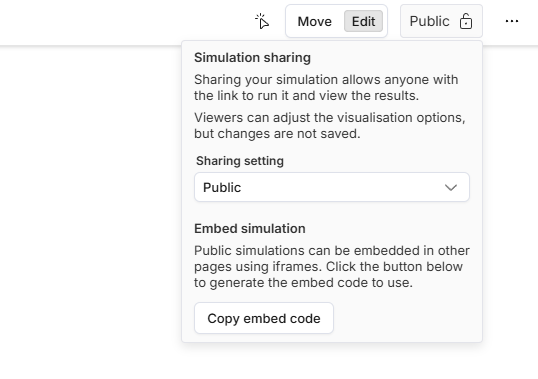Click the "Sharing your simulation allows" paragraph
Screen dimensions: 538x379
click(326, 87)
